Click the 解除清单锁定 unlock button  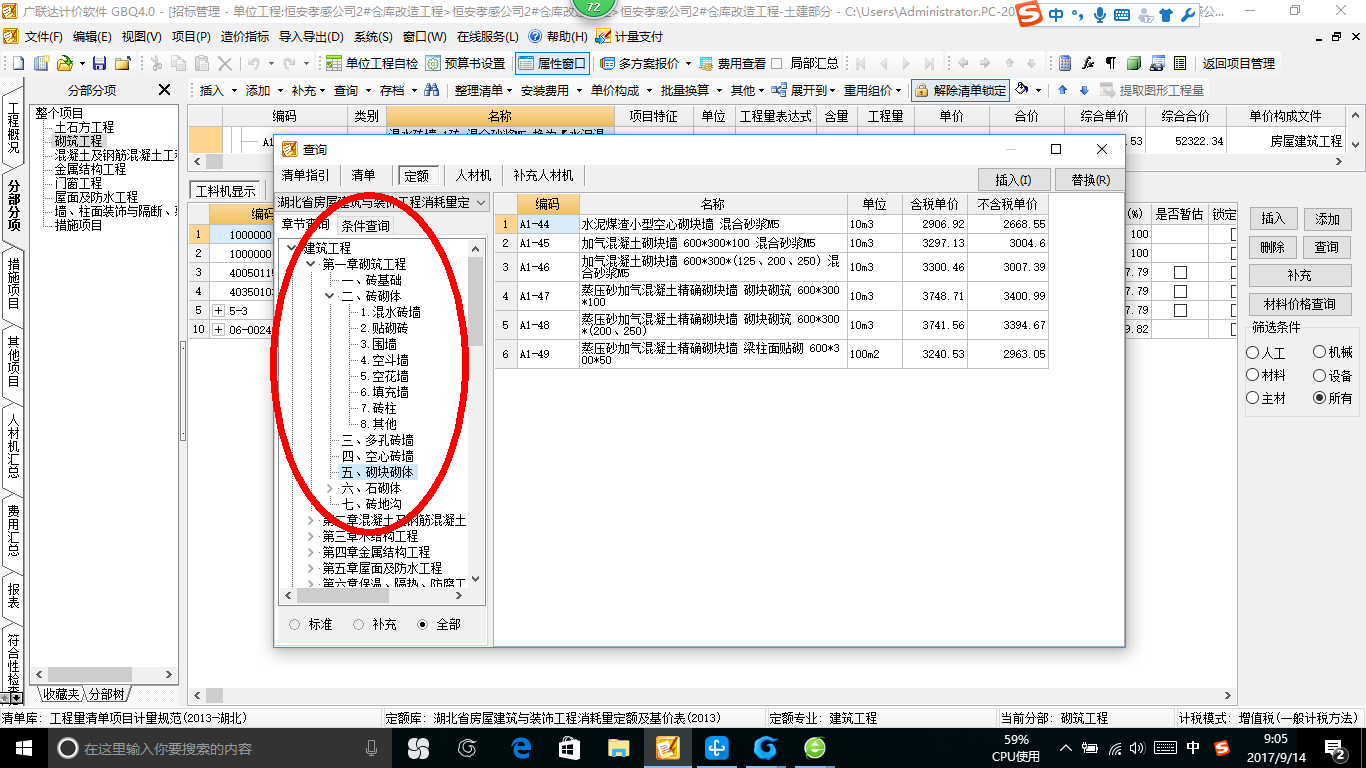(x=960, y=90)
